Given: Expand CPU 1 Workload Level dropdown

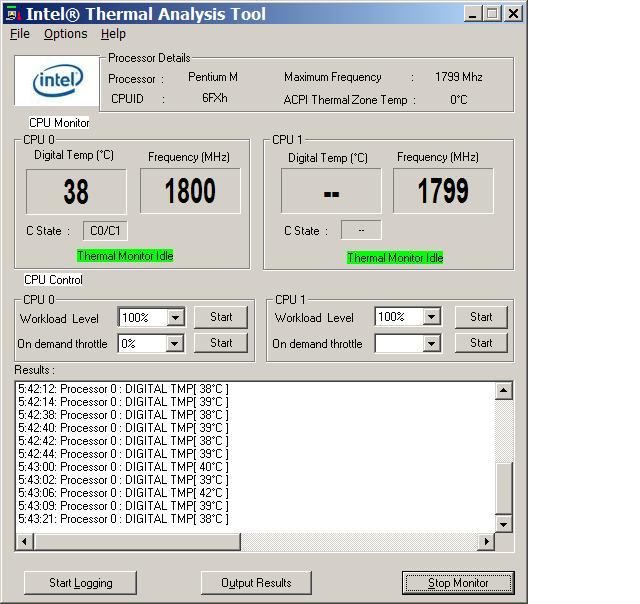Looking at the screenshot, I should [431, 317].
